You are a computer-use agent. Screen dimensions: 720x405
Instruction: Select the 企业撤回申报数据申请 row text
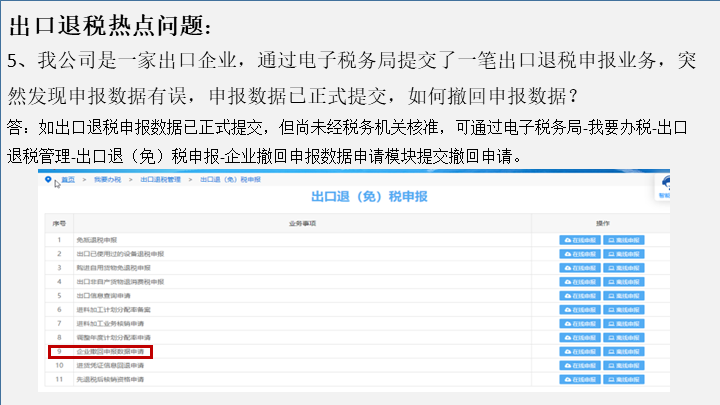[x=110, y=352]
